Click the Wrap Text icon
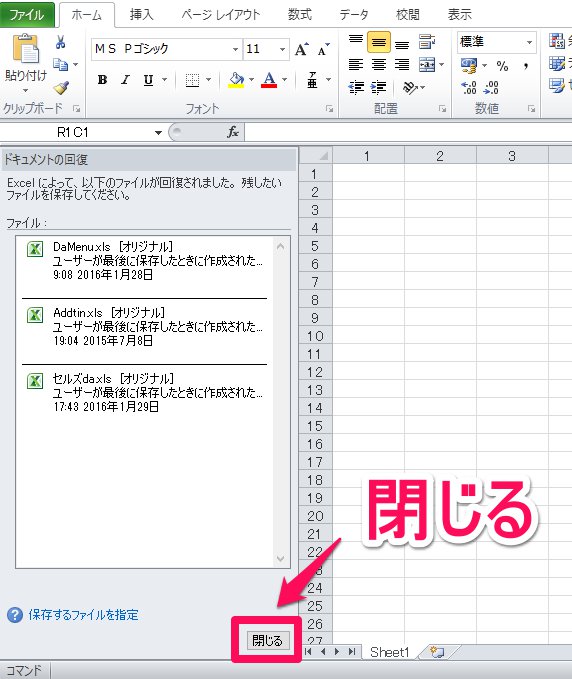The height and width of the screenshot is (679, 572). (x=427, y=42)
